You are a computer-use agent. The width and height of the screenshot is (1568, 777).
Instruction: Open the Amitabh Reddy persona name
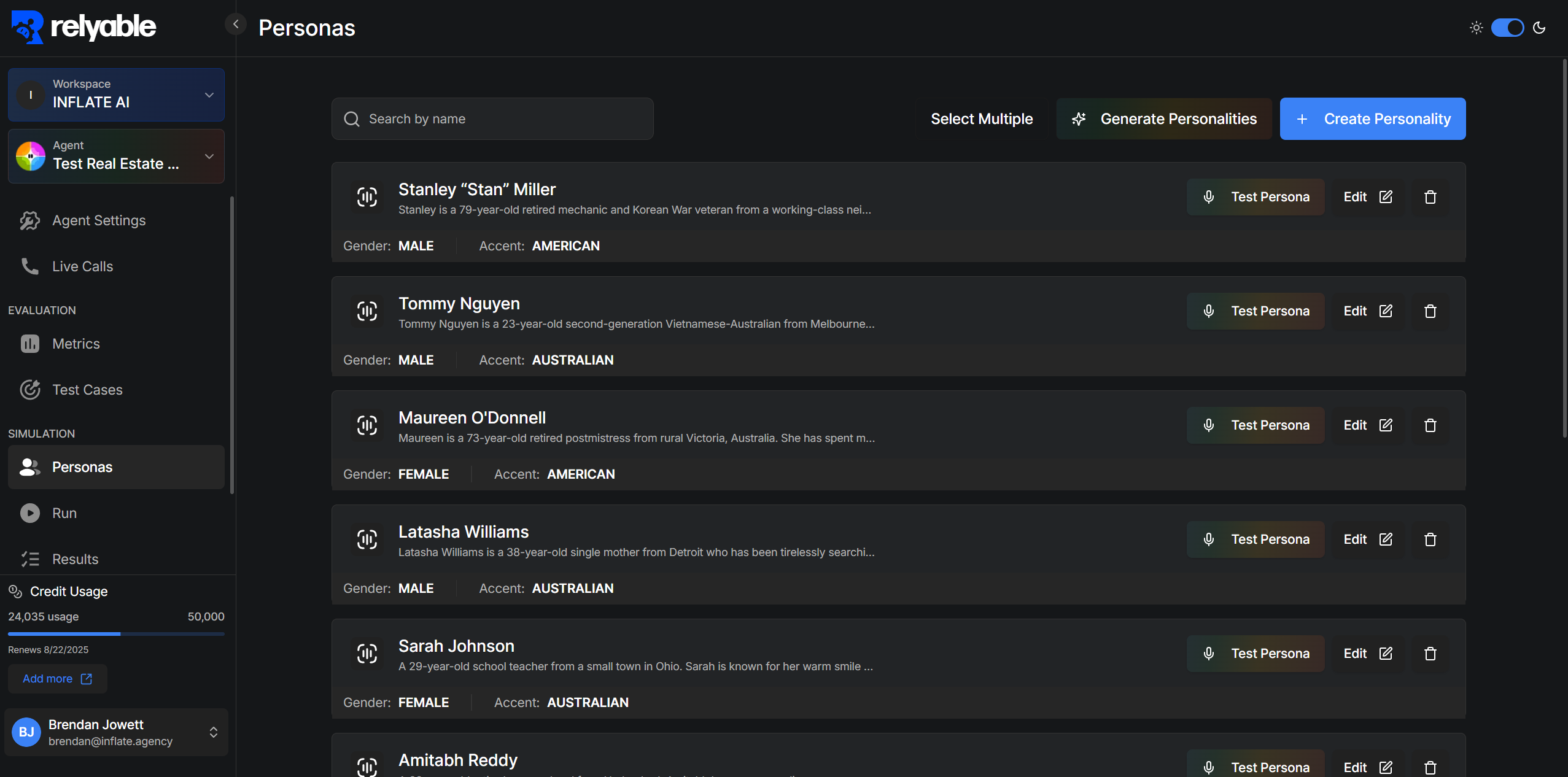click(458, 760)
